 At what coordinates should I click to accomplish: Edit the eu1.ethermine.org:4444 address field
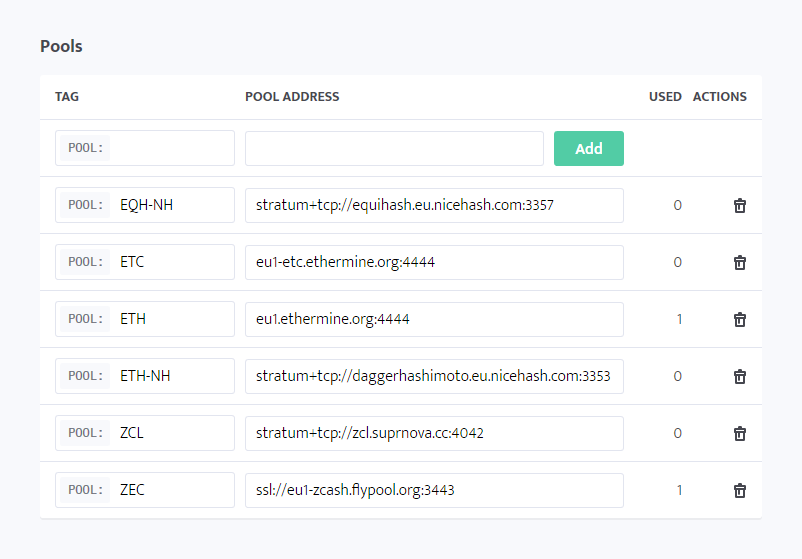point(434,319)
